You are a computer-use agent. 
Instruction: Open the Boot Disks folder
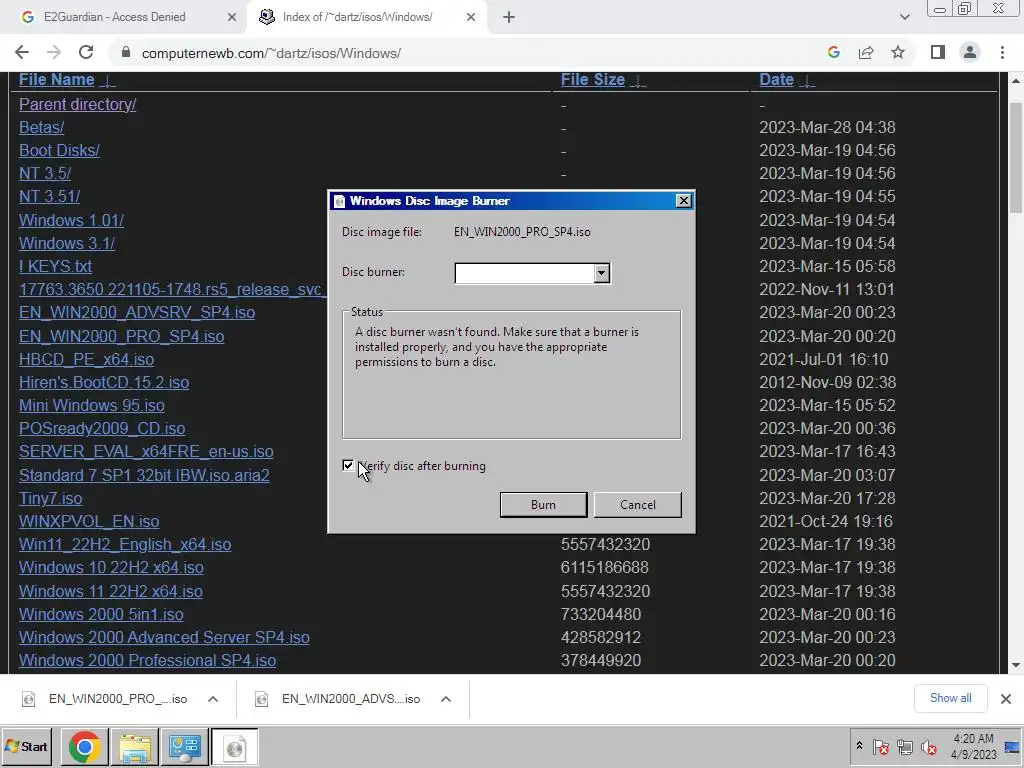click(59, 150)
